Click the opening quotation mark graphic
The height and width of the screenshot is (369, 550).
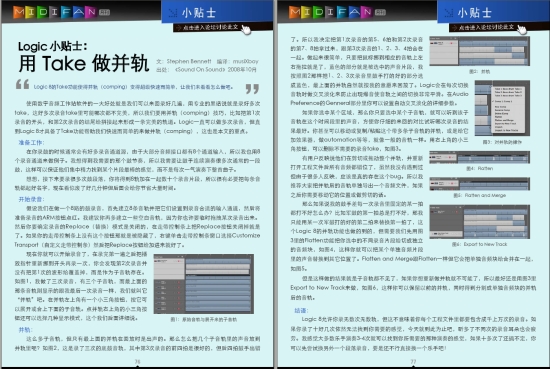[22, 85]
